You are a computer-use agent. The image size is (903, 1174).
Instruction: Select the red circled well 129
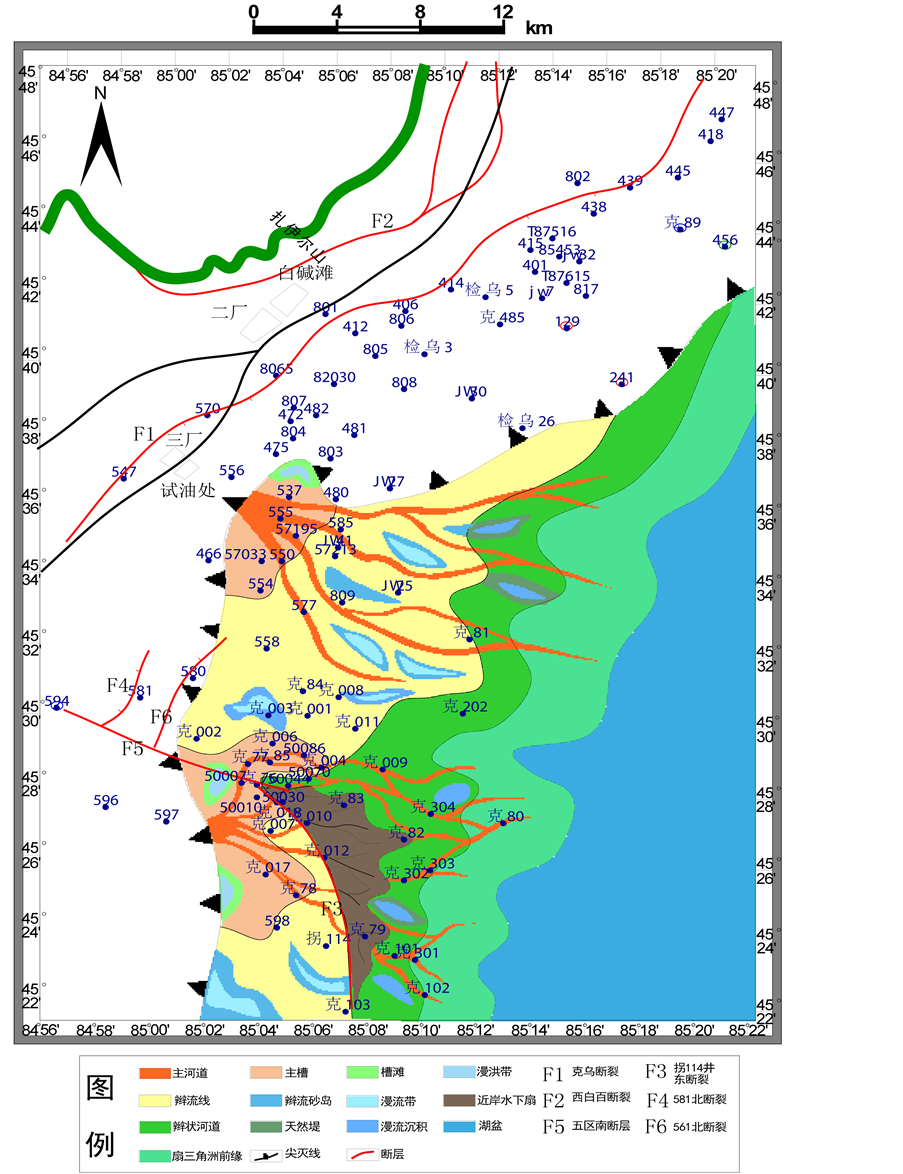click(567, 327)
